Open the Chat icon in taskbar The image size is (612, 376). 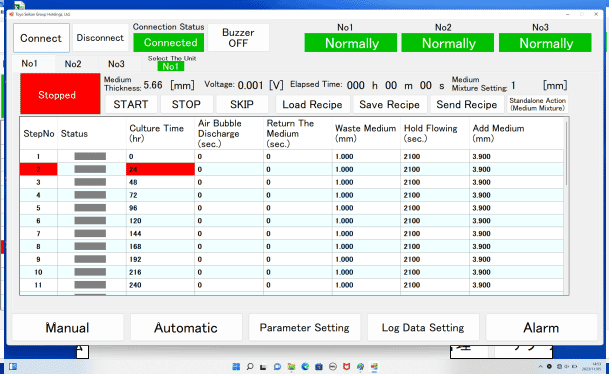pyautogui.click(x=278, y=367)
